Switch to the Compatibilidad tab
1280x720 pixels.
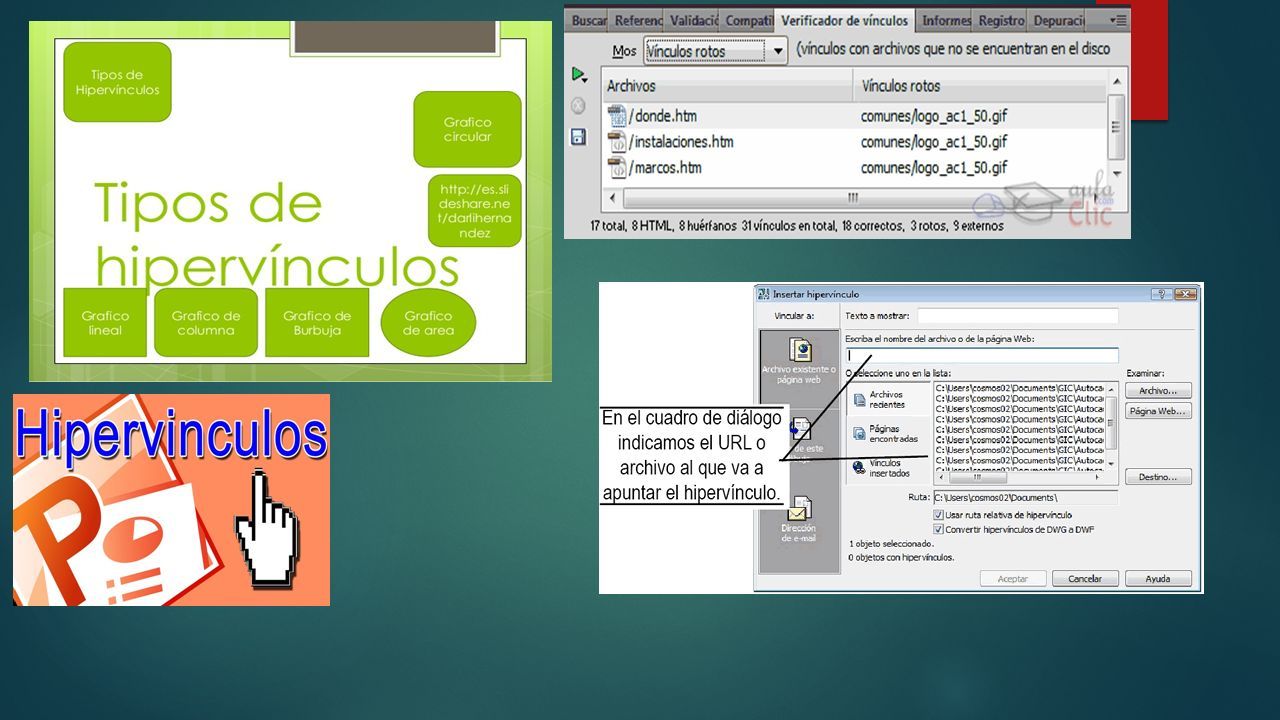click(748, 20)
